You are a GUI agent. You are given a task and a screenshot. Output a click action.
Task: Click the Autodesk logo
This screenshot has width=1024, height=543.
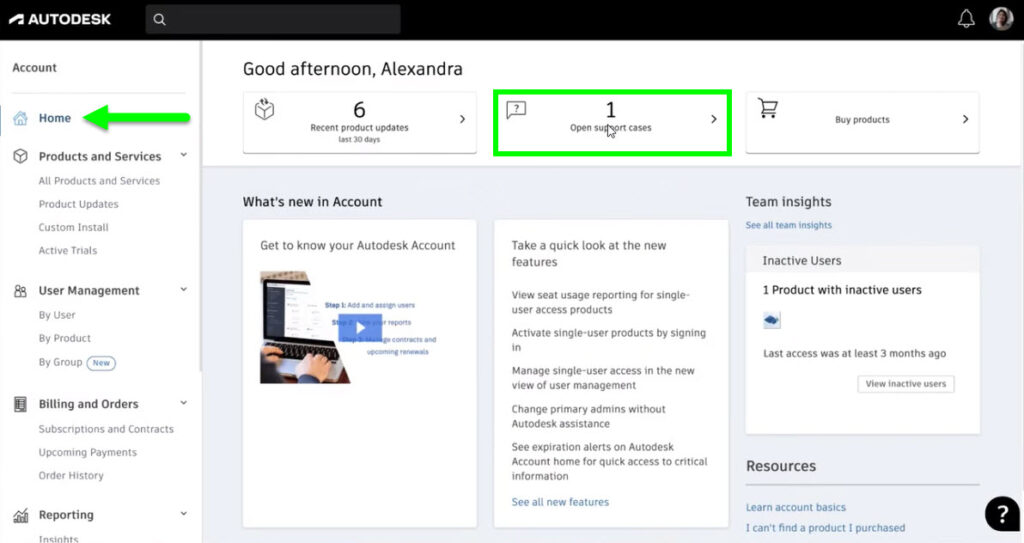tap(60, 20)
